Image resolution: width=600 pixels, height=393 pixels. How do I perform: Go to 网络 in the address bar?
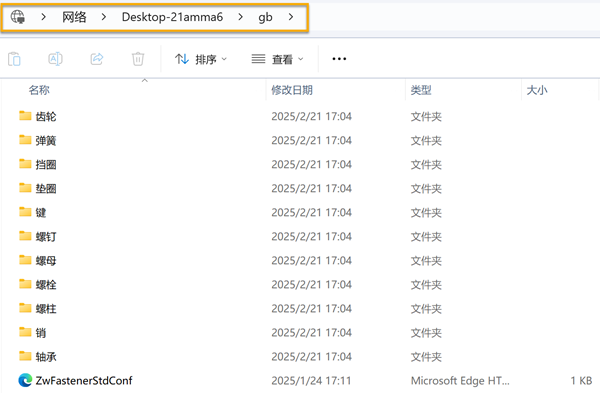74,17
